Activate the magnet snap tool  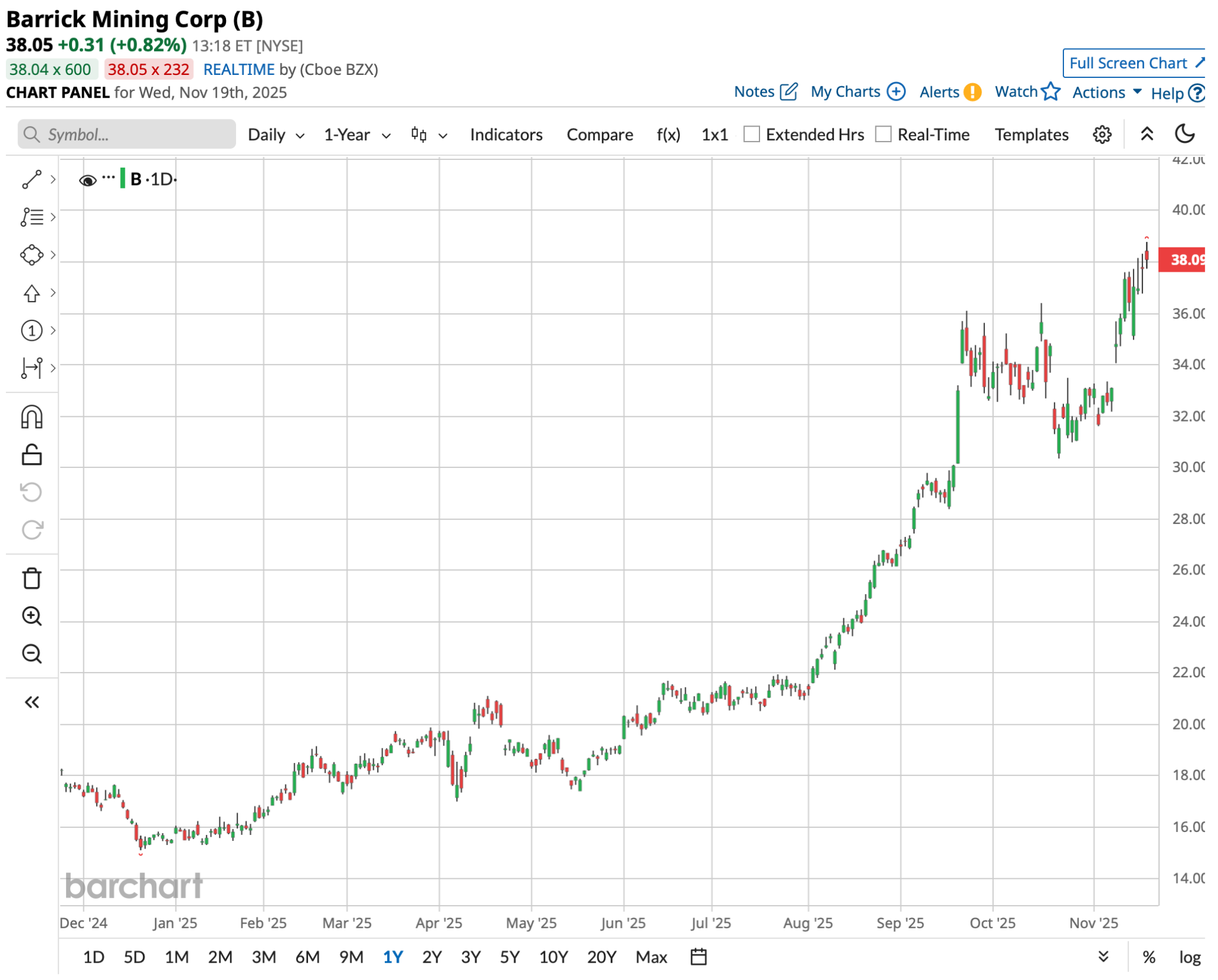point(32,417)
